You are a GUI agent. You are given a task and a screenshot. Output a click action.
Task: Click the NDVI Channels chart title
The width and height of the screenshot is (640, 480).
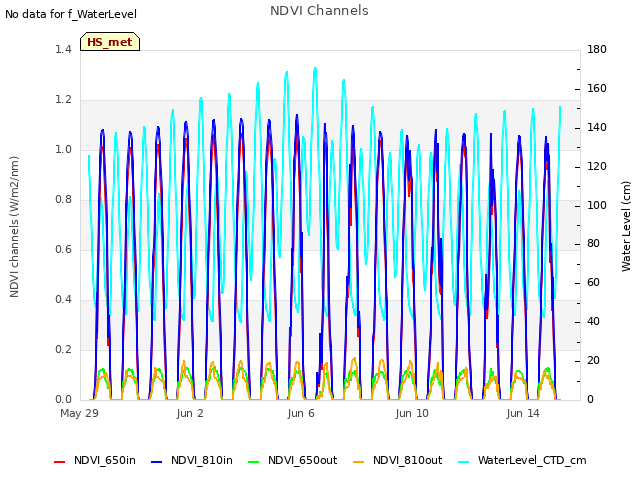click(319, 11)
